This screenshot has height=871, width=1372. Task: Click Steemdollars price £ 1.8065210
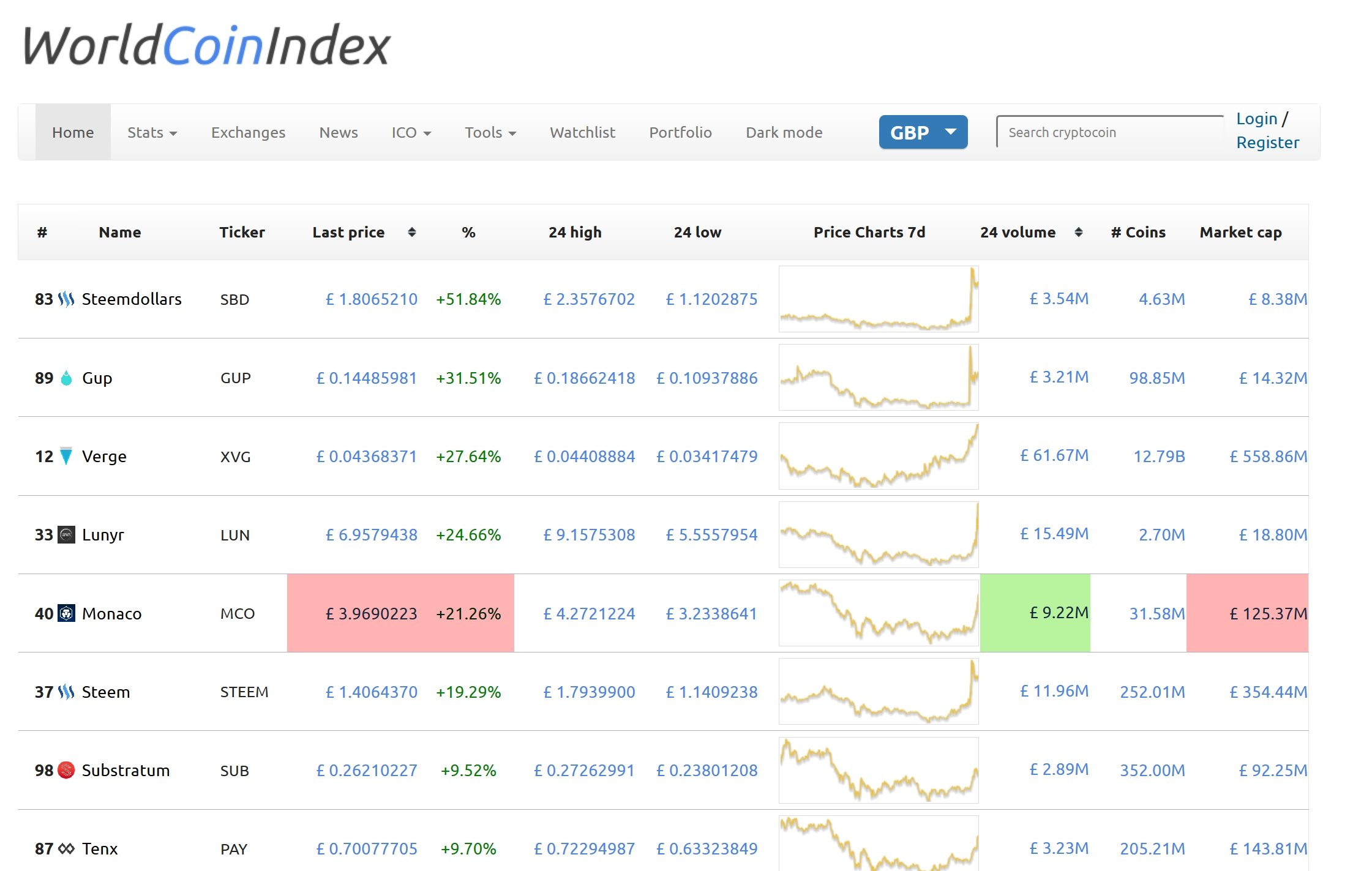click(x=371, y=299)
